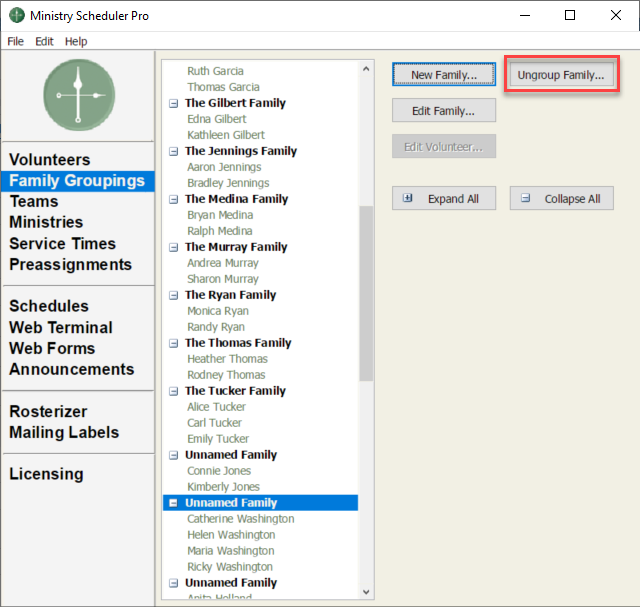The image size is (640, 607).
Task: Collapse The Tucker Family tree node
Action: [x=174, y=391]
